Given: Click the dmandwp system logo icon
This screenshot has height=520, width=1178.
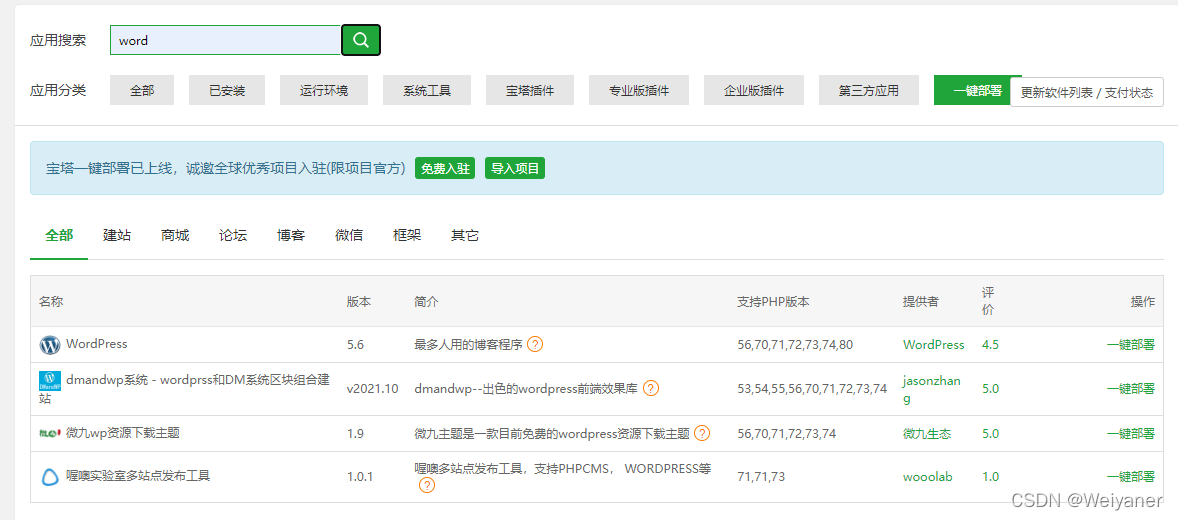Looking at the screenshot, I should click(x=50, y=381).
